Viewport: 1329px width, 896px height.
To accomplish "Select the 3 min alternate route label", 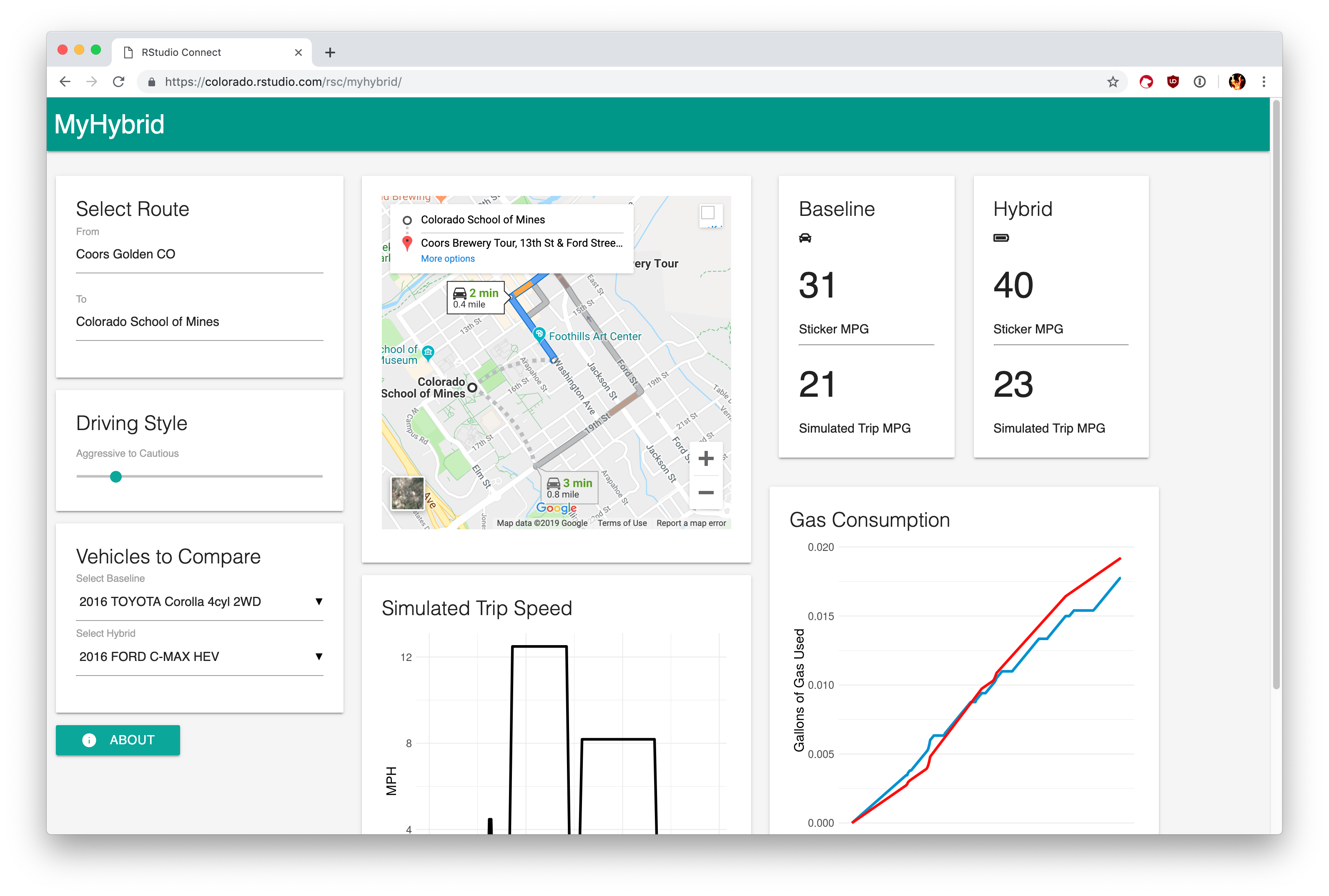I will 569,488.
